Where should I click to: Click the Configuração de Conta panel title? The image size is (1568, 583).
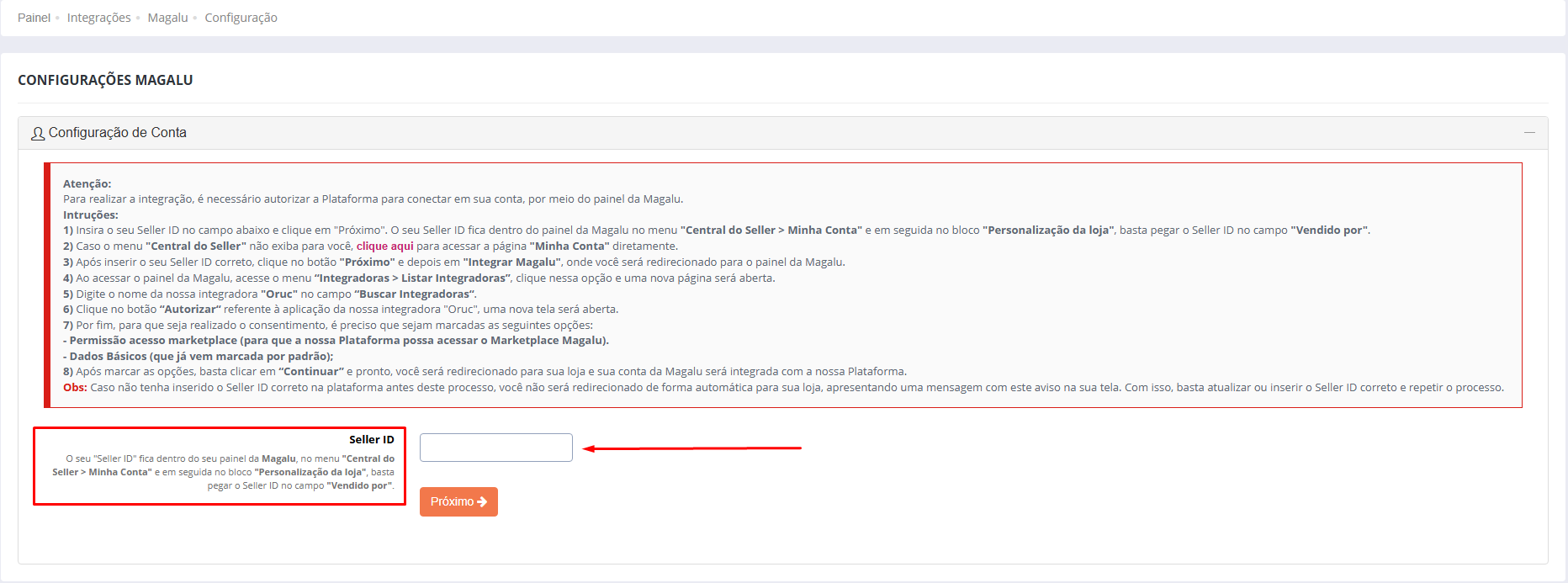[117, 133]
